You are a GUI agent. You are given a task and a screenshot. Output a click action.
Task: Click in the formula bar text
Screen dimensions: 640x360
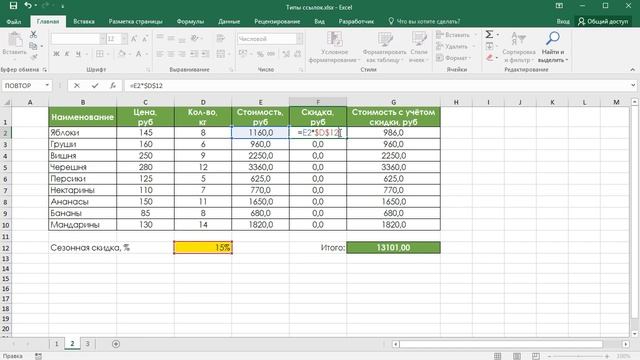tap(147, 85)
